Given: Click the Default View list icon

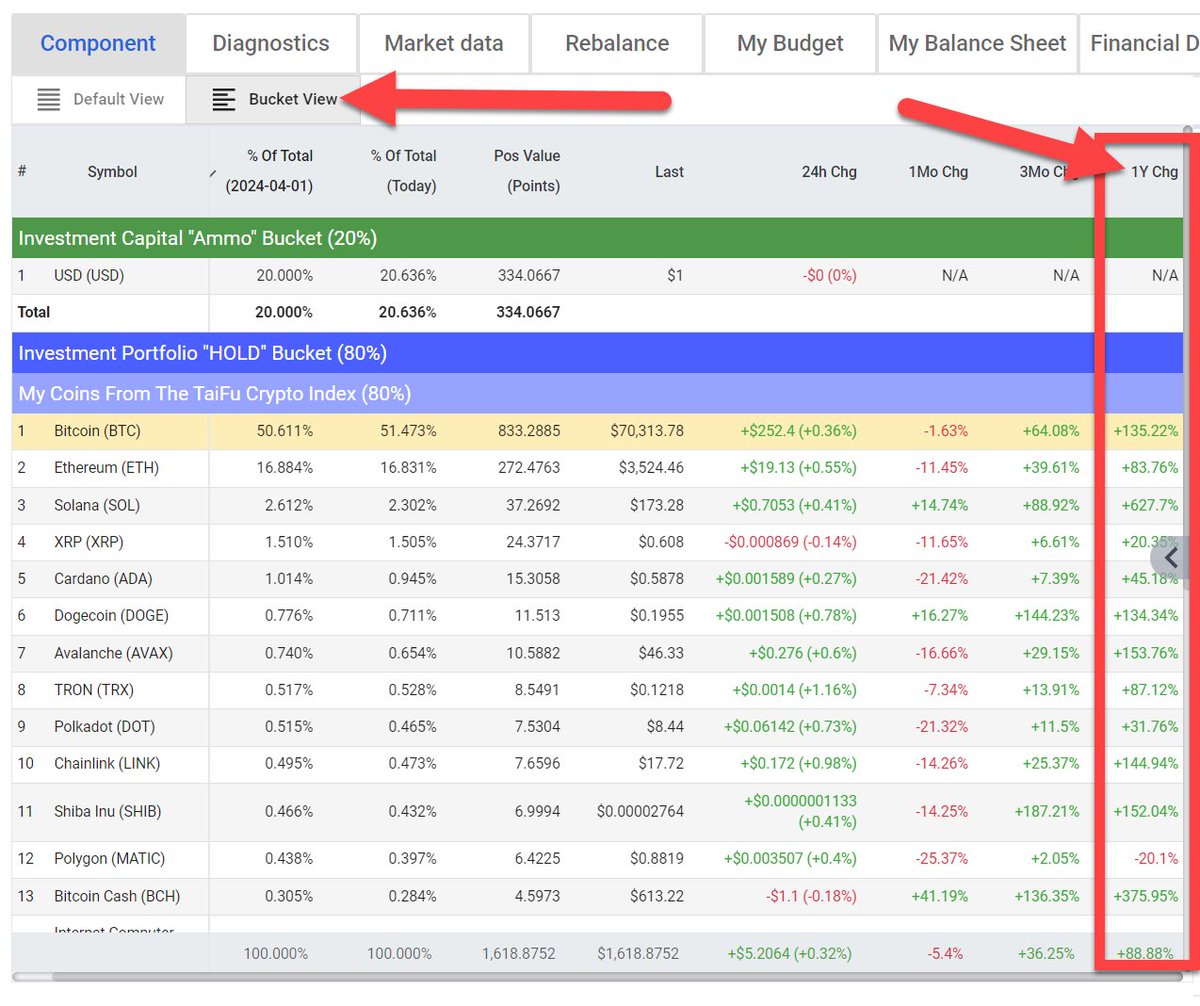Looking at the screenshot, I should click(48, 99).
